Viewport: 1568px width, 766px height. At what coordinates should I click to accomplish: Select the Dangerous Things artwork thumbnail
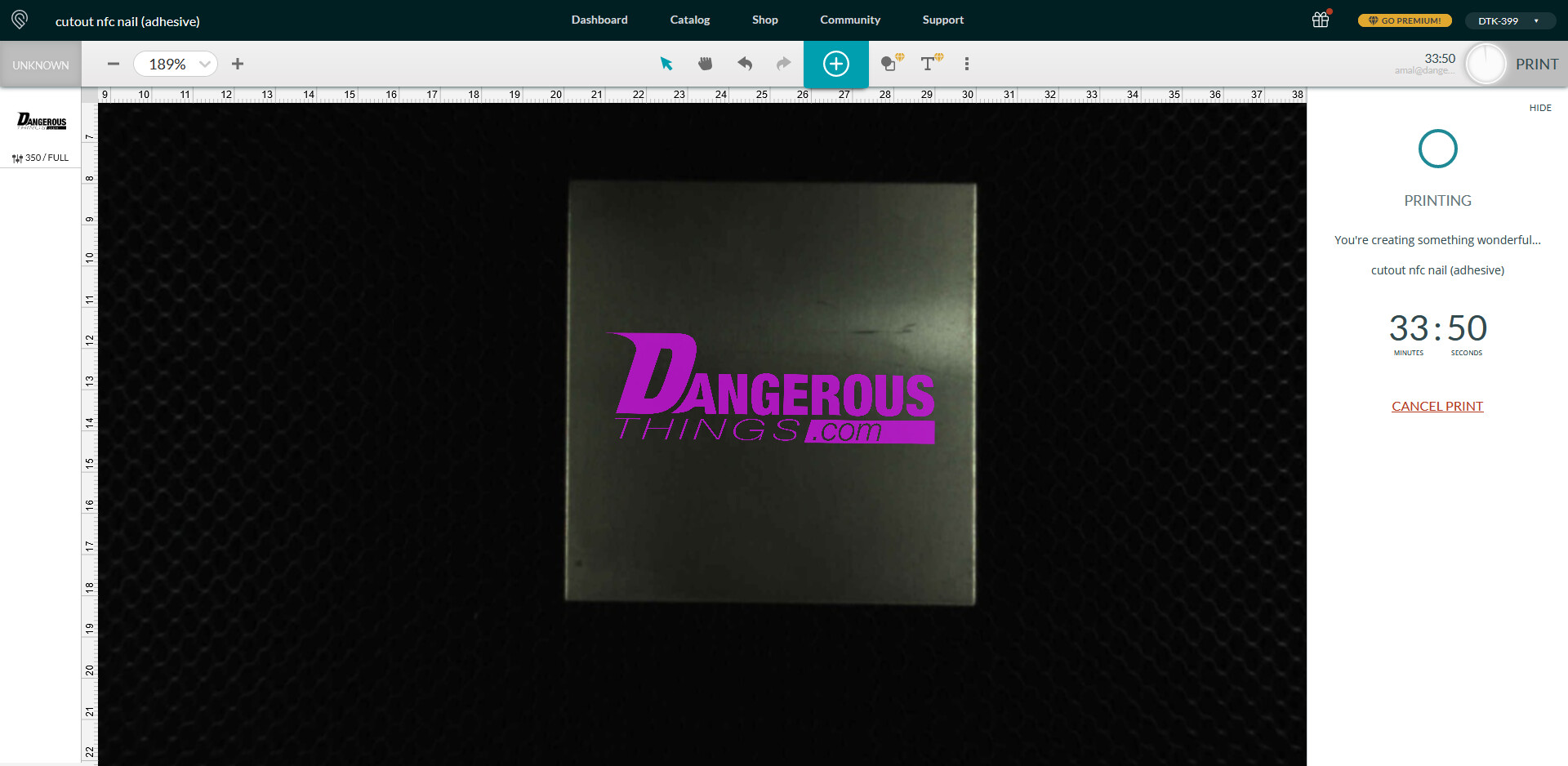42,122
